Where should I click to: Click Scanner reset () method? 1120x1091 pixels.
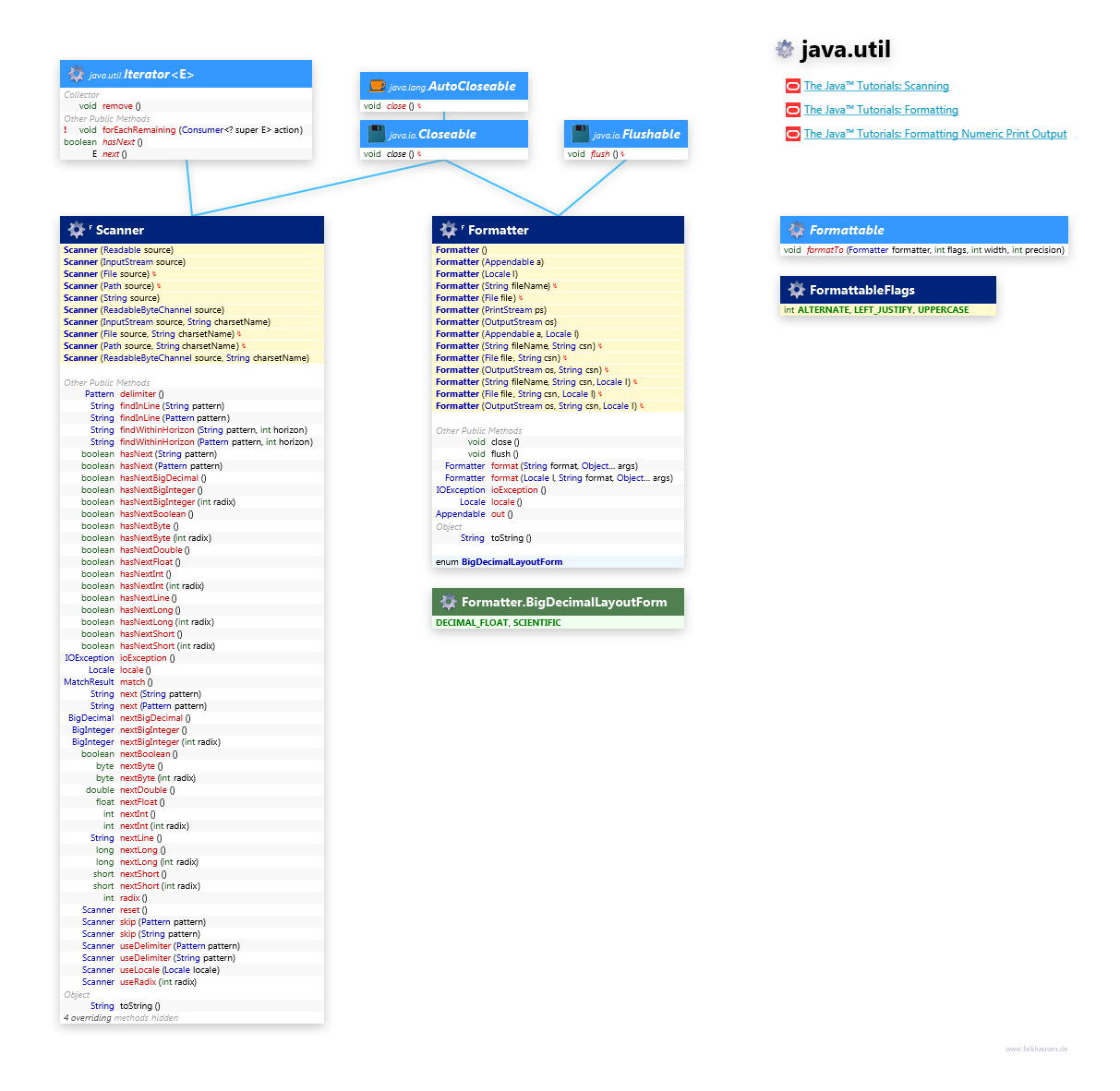pos(133,910)
